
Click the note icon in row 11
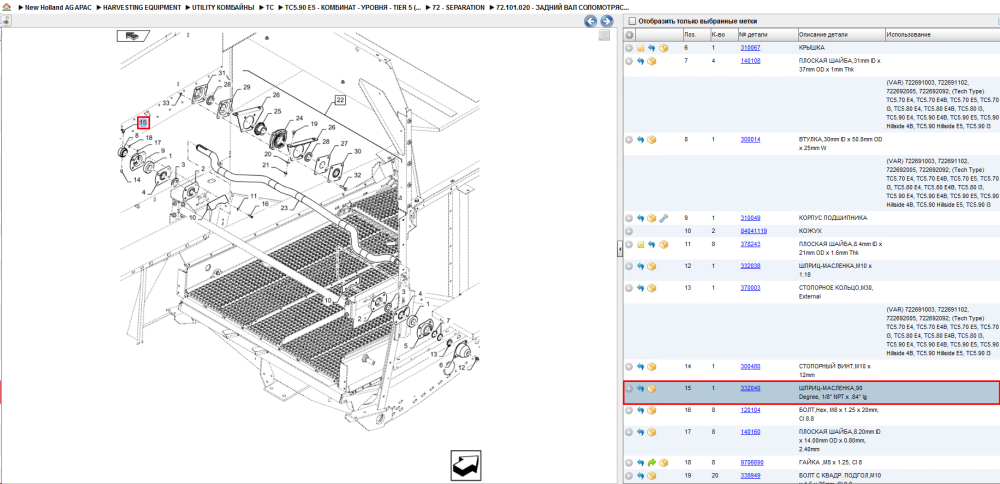coord(641,244)
